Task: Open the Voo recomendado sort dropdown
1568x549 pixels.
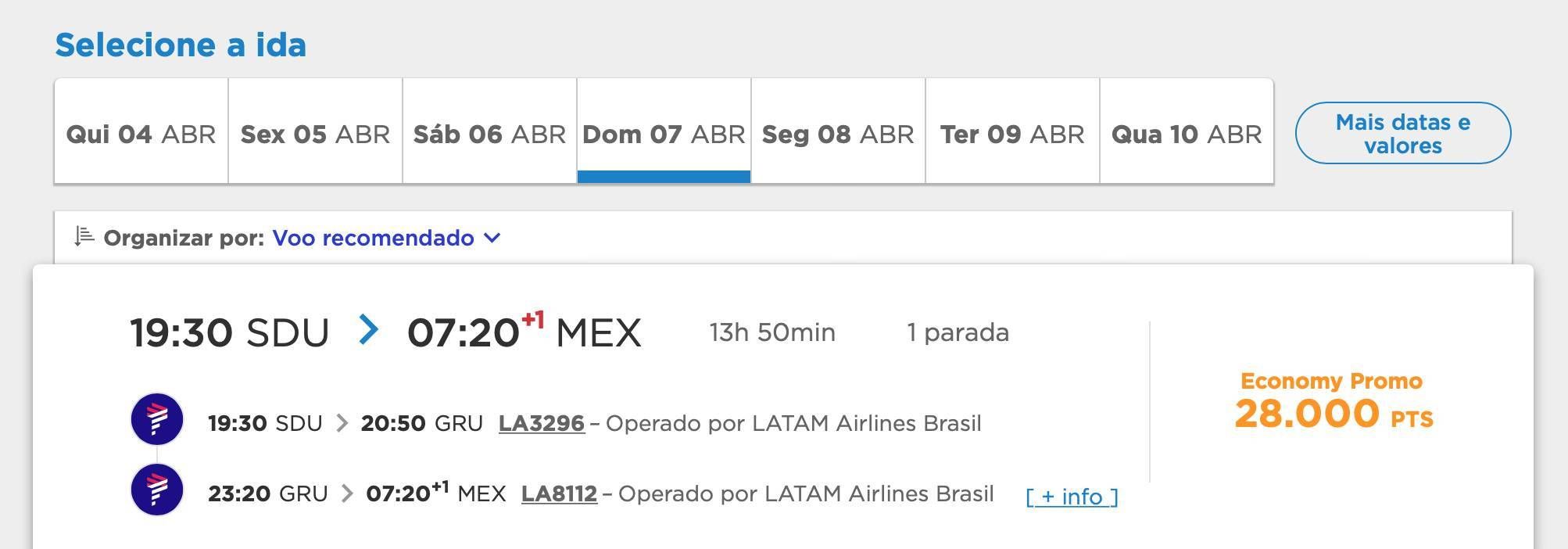Action: click(x=374, y=238)
